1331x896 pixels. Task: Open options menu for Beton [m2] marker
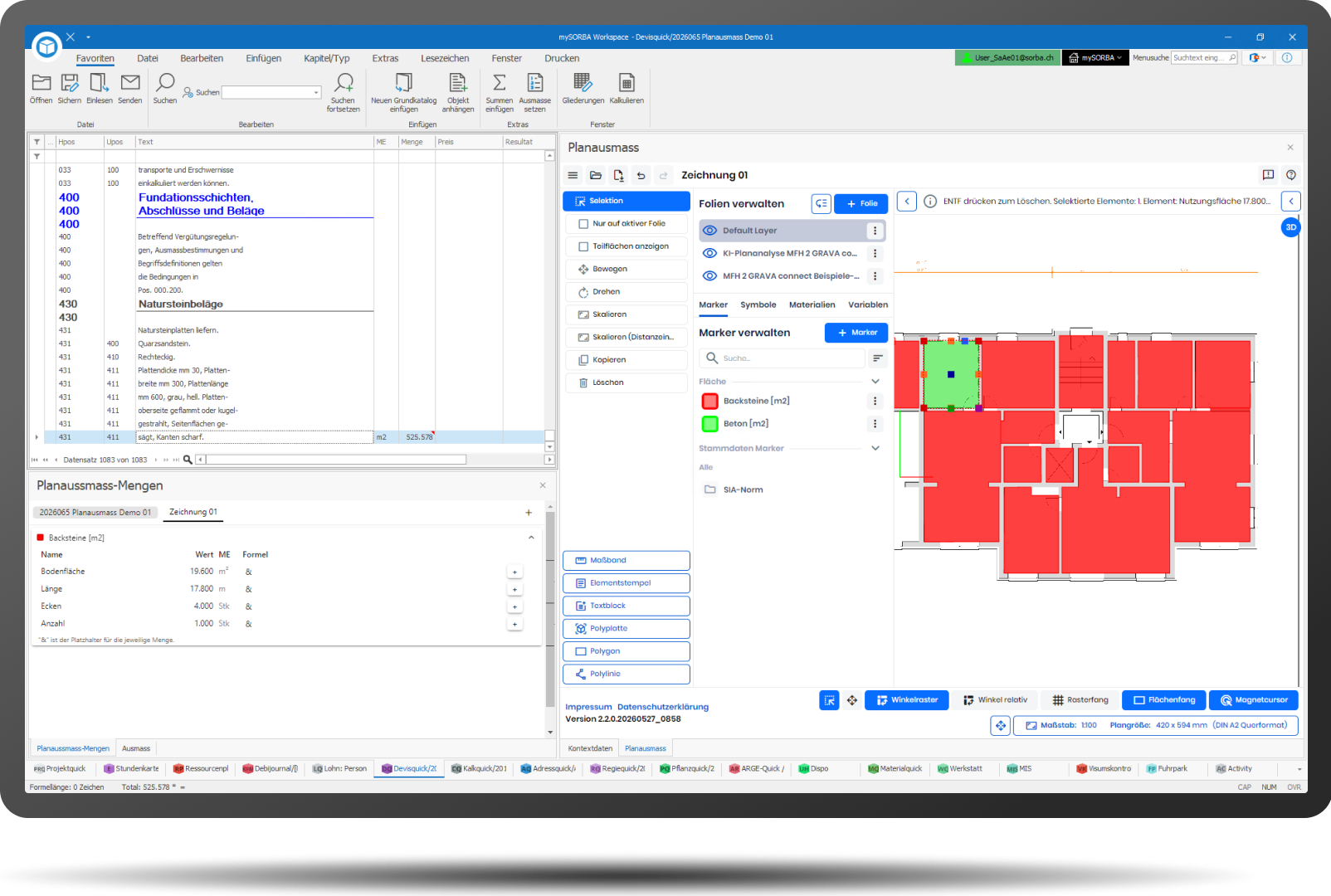coord(875,424)
